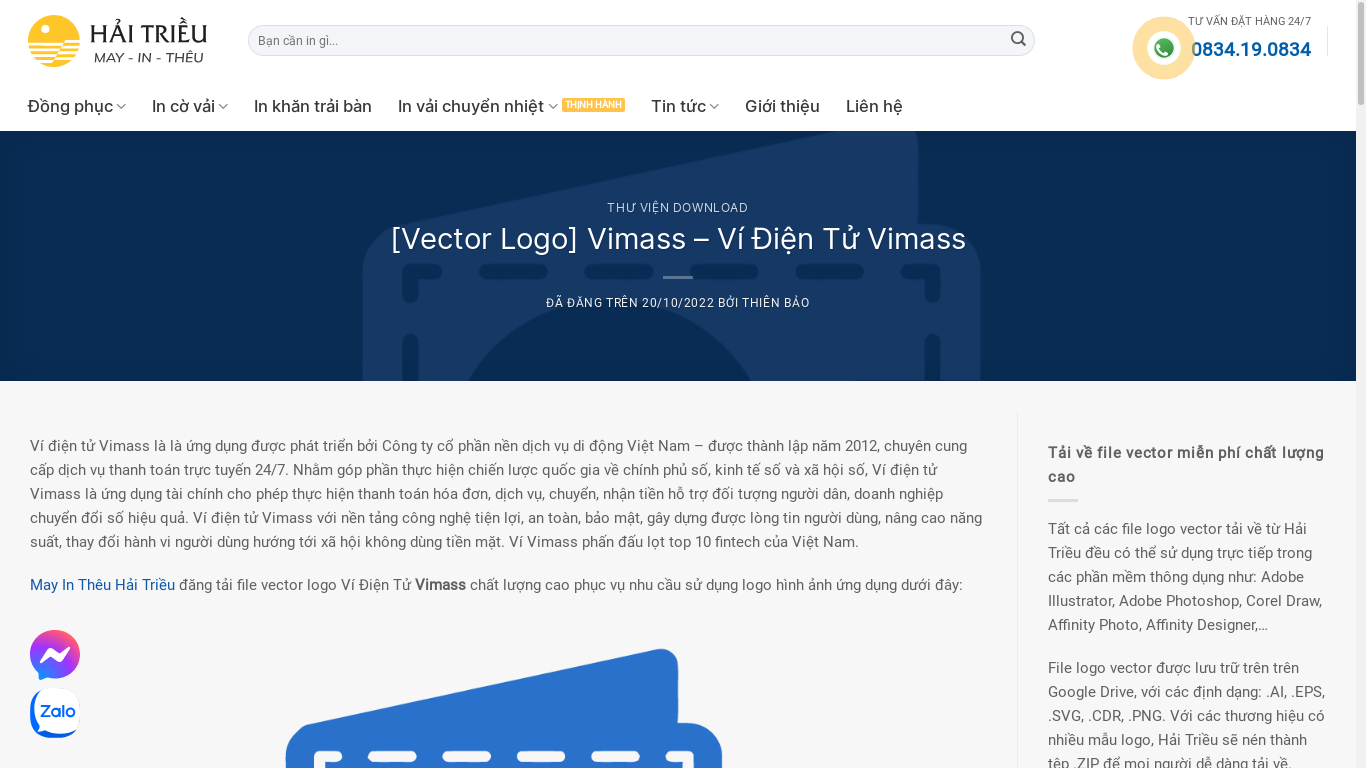1366x768 pixels.
Task: Open author Thiên Bảo's page
Action: pyautogui.click(x=776, y=303)
